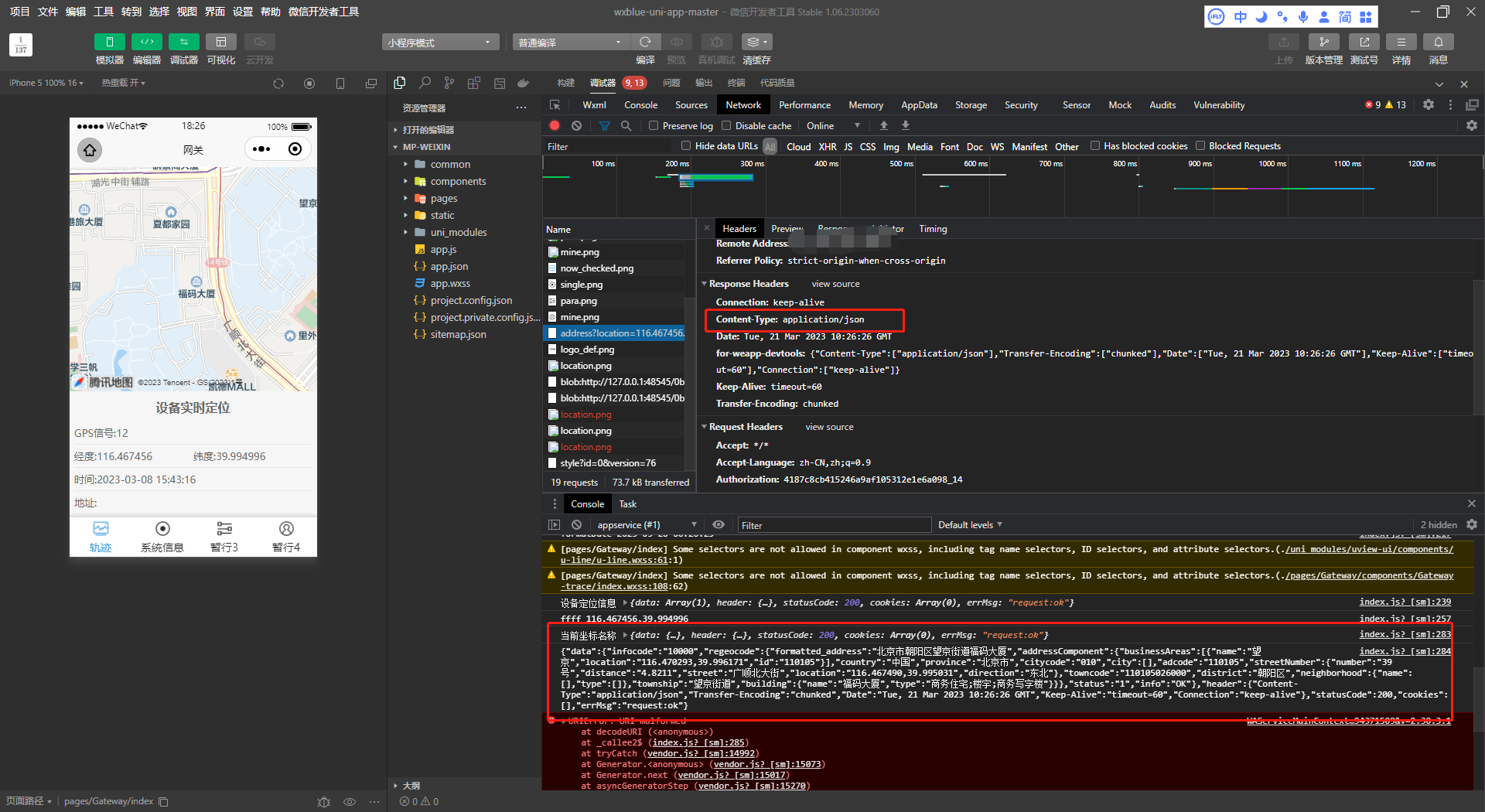Screen dimensions: 1485x812
Task: Open version management
Action: [x=1323, y=42]
